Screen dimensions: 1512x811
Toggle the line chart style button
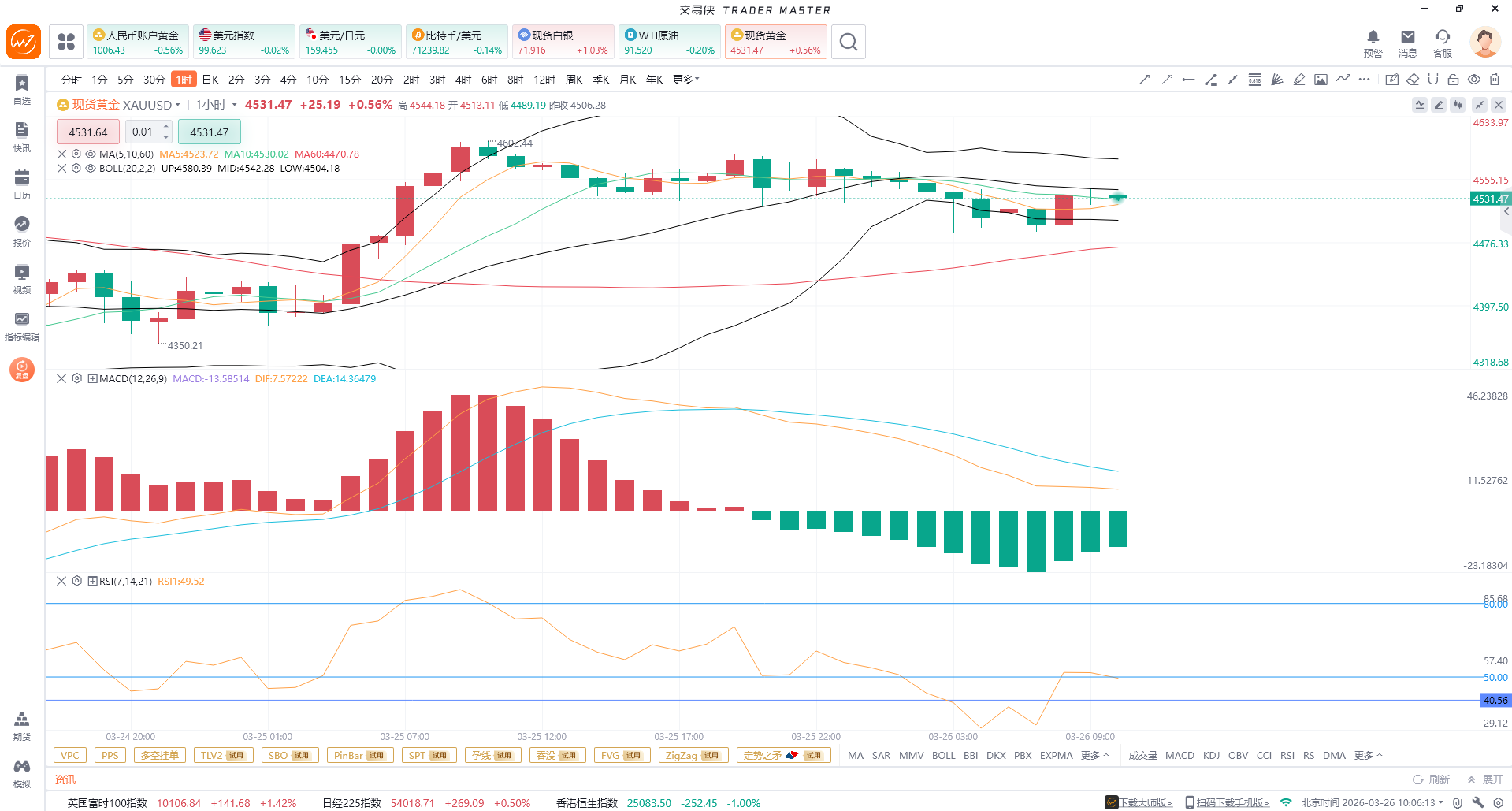point(1420,105)
